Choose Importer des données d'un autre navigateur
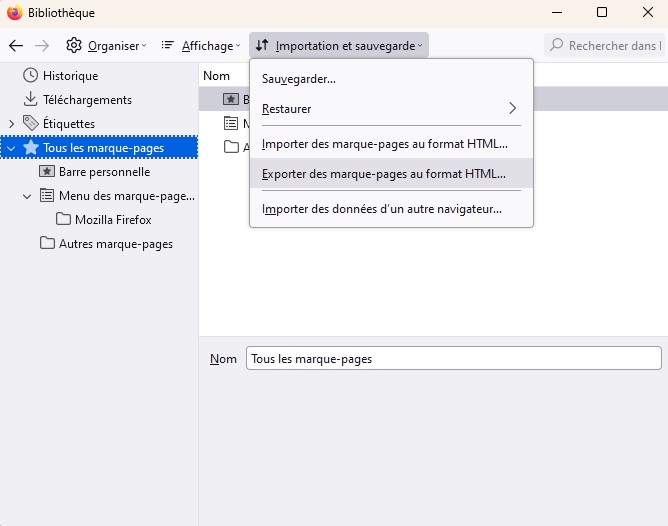The width and height of the screenshot is (668, 526). click(x=382, y=209)
